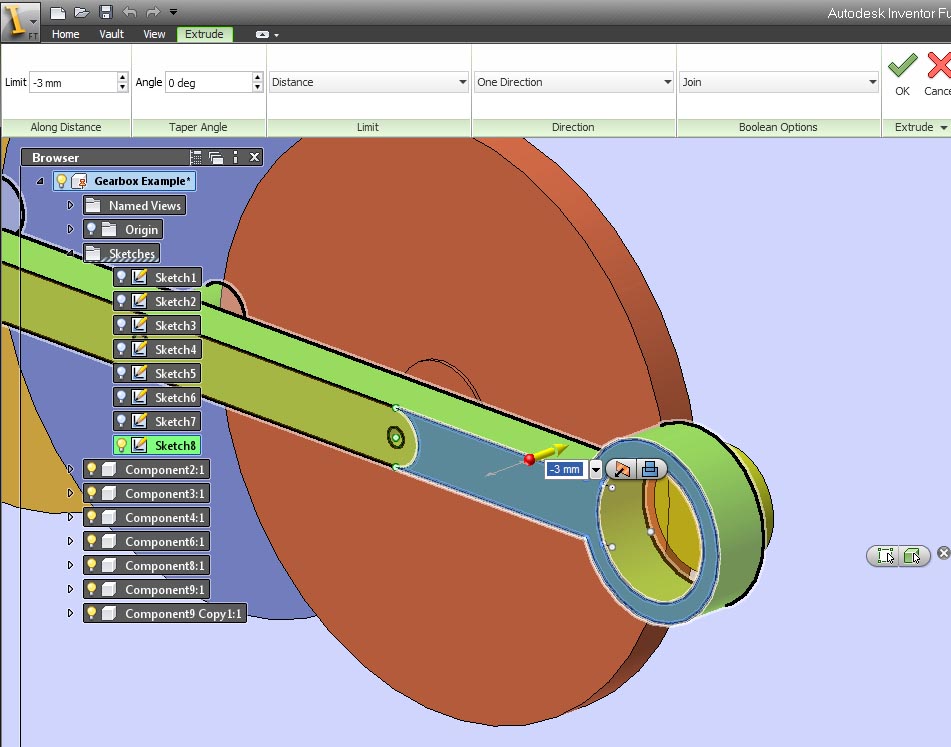951x747 pixels.
Task: Open the Join boolean options dropdown
Action: [x=779, y=82]
